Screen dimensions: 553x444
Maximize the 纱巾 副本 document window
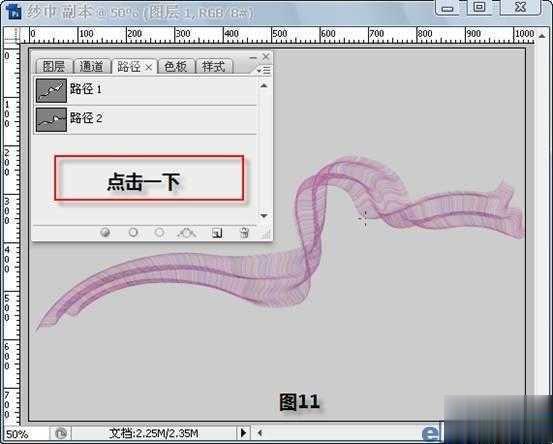[x=479, y=7]
